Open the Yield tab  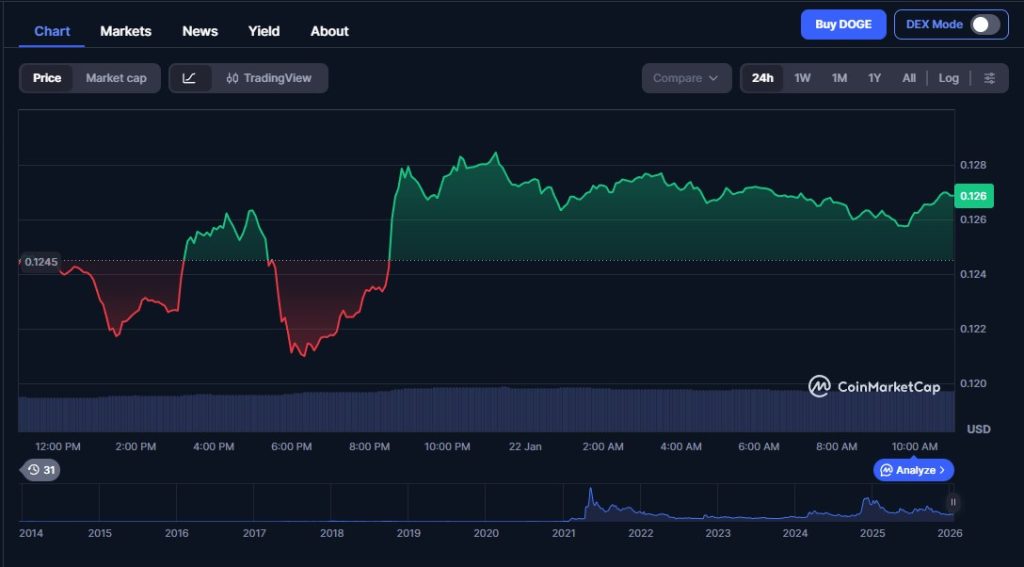click(264, 31)
